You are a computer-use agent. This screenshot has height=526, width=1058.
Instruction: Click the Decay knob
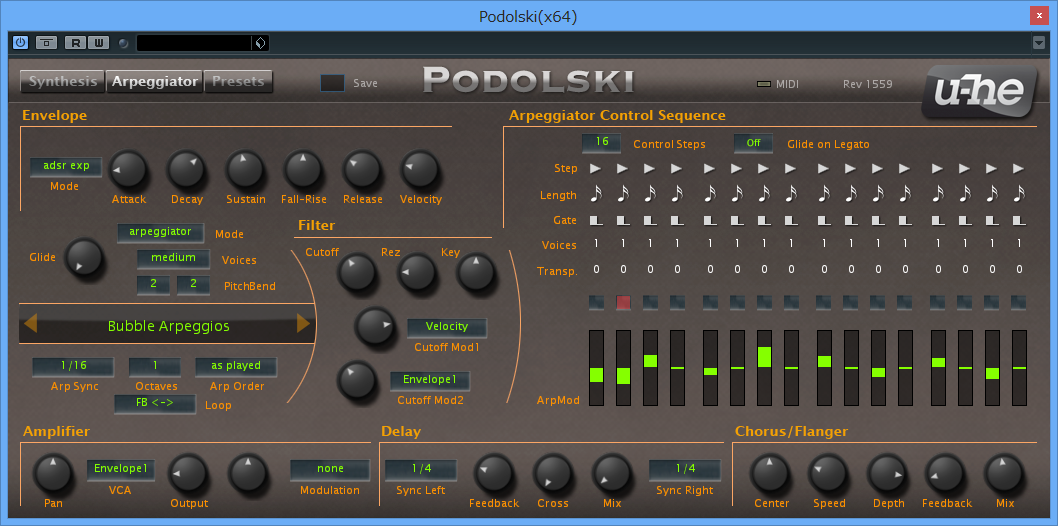pyautogui.click(x=186, y=169)
